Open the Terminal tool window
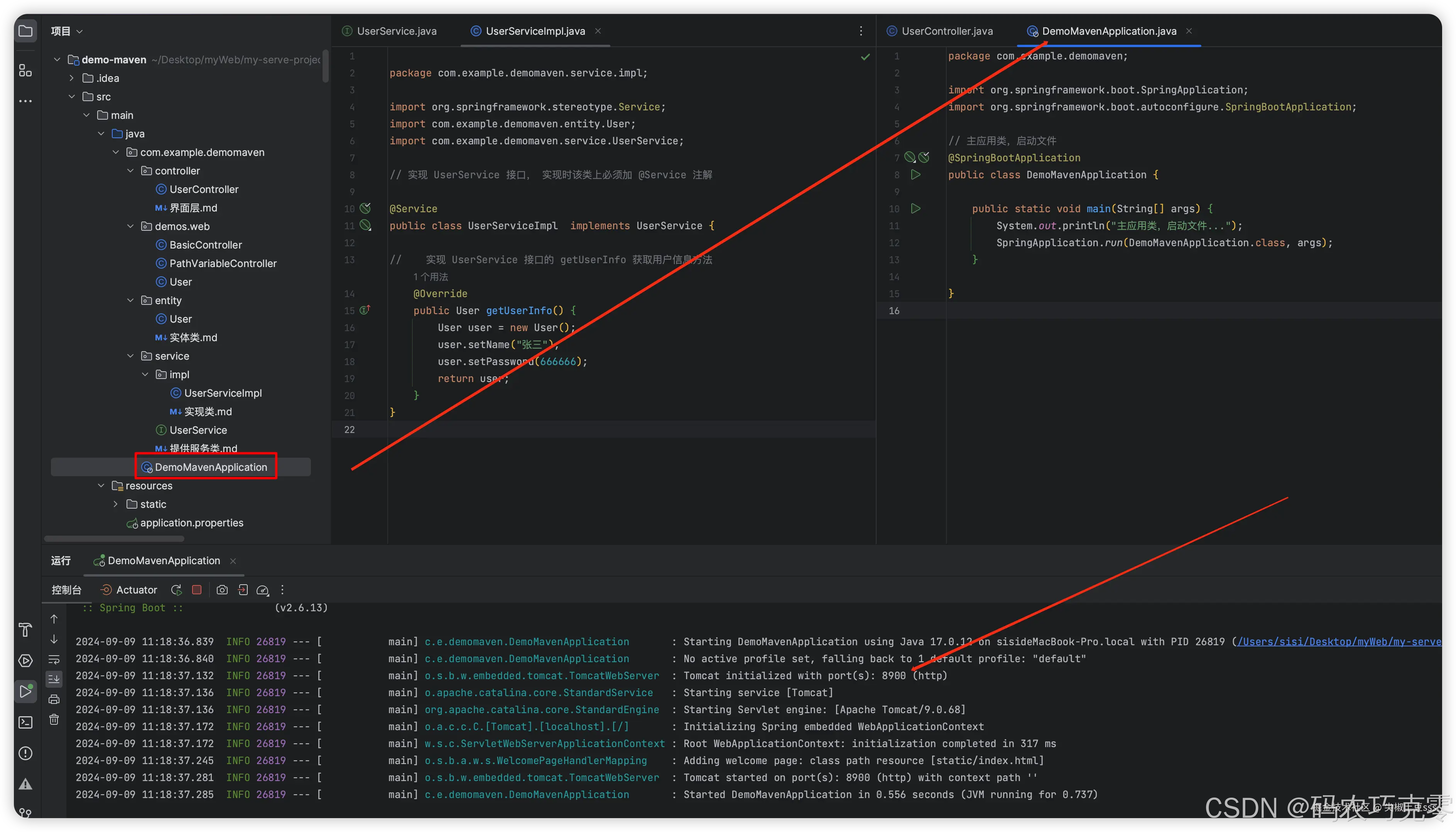 click(x=25, y=722)
